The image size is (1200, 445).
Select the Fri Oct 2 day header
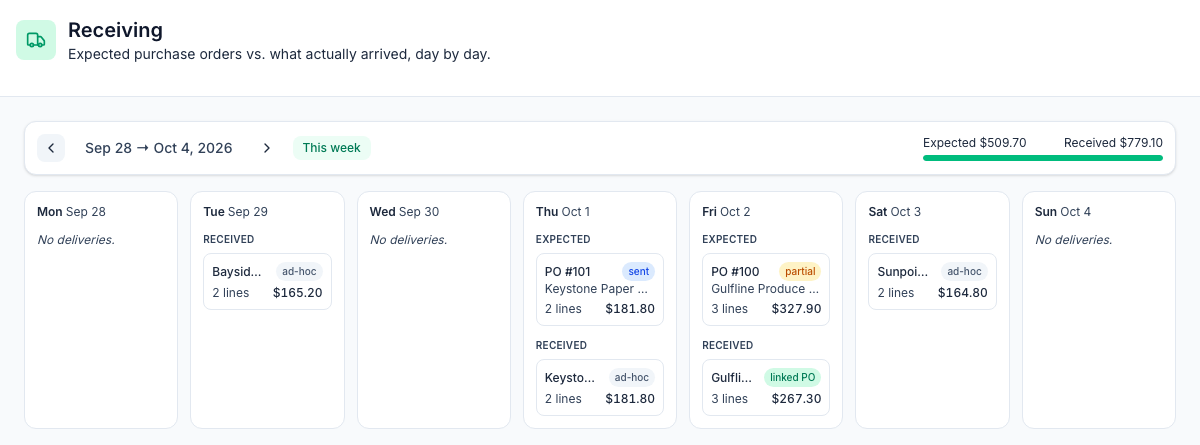(x=726, y=212)
